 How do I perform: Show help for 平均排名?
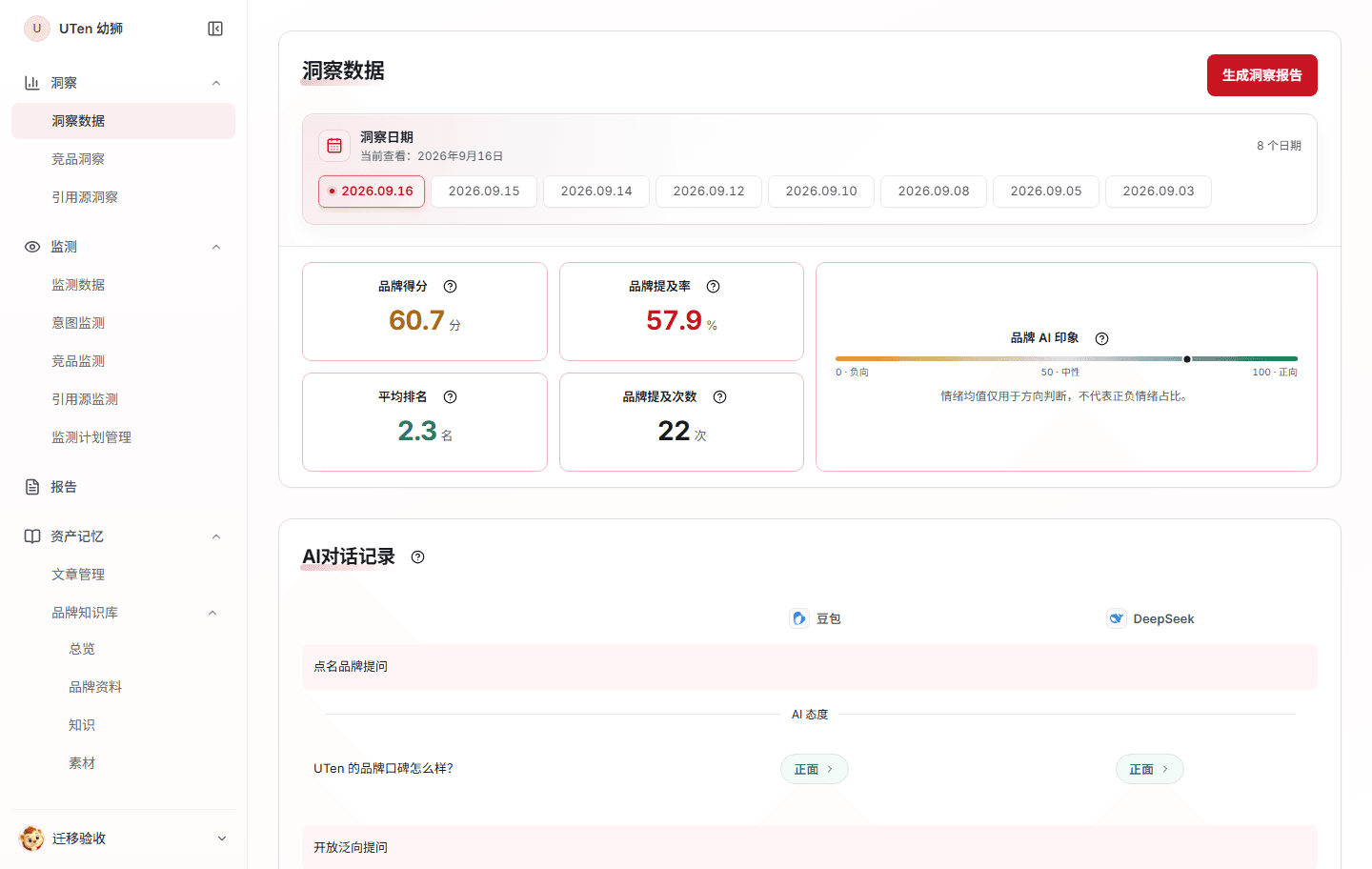(451, 396)
